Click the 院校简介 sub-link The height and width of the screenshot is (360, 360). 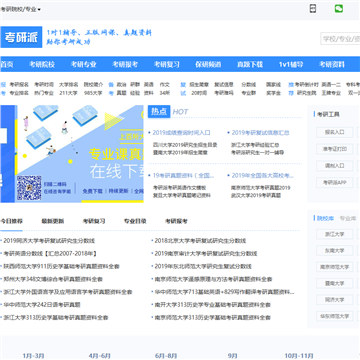(93, 85)
